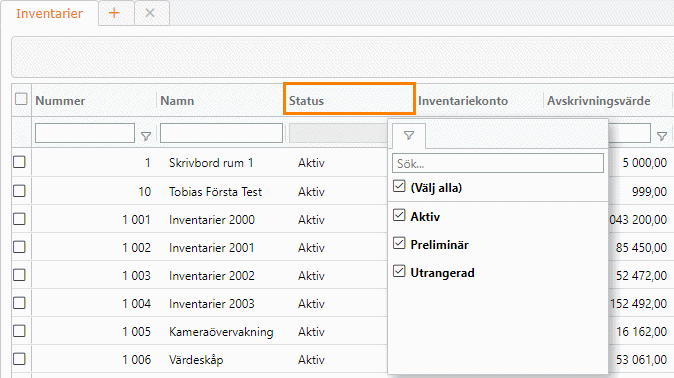Open the Inventarier tab

point(49,13)
